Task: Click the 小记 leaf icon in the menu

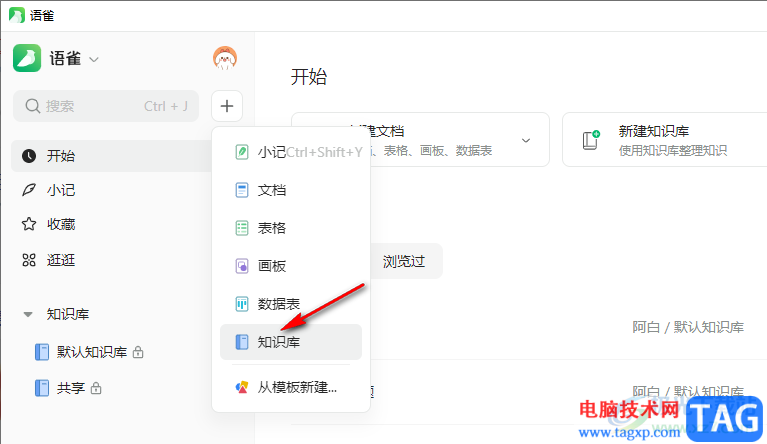Action: click(x=242, y=152)
